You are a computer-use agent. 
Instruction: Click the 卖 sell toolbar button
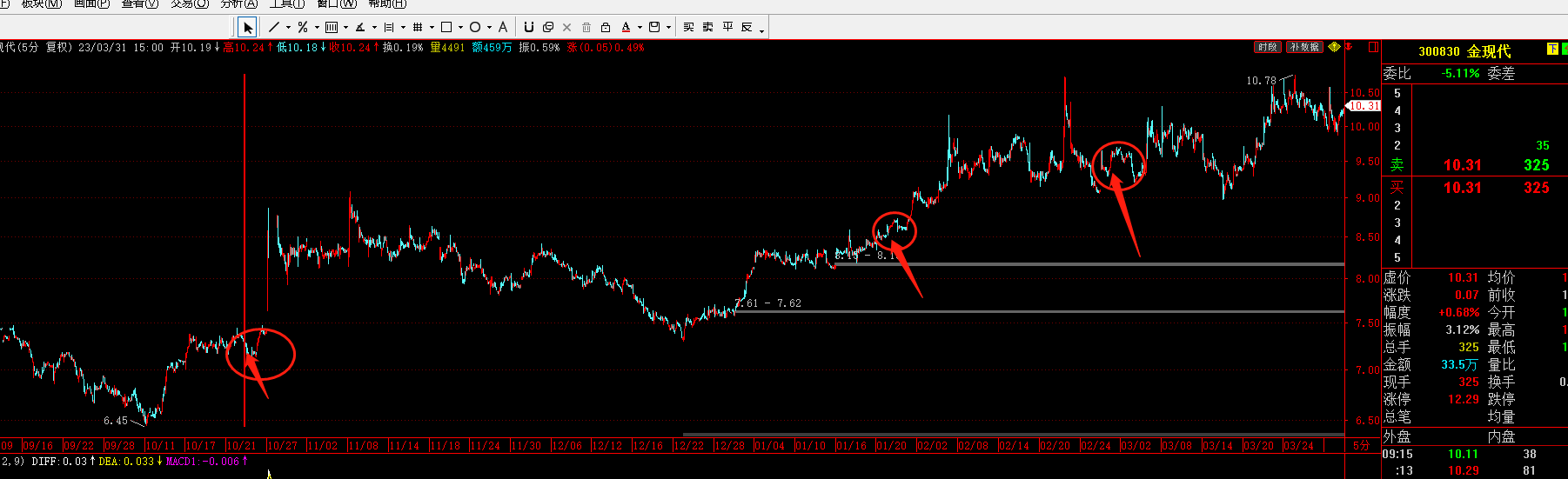708,27
